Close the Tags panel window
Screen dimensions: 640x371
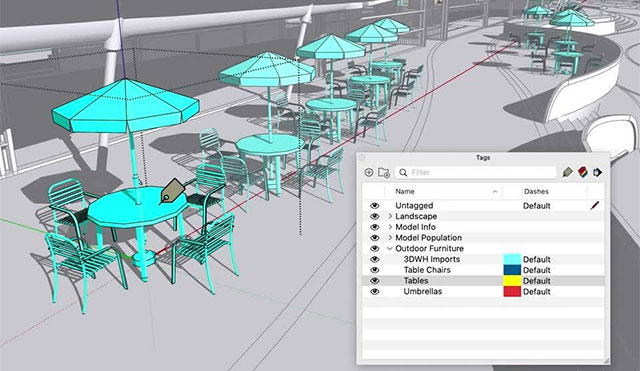click(362, 158)
